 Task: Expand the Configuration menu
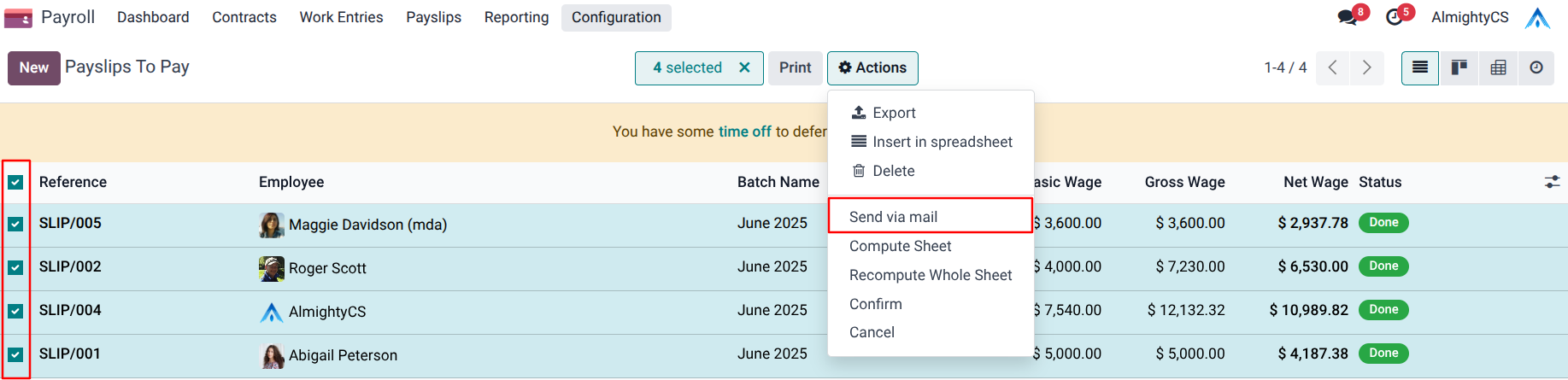tap(616, 17)
